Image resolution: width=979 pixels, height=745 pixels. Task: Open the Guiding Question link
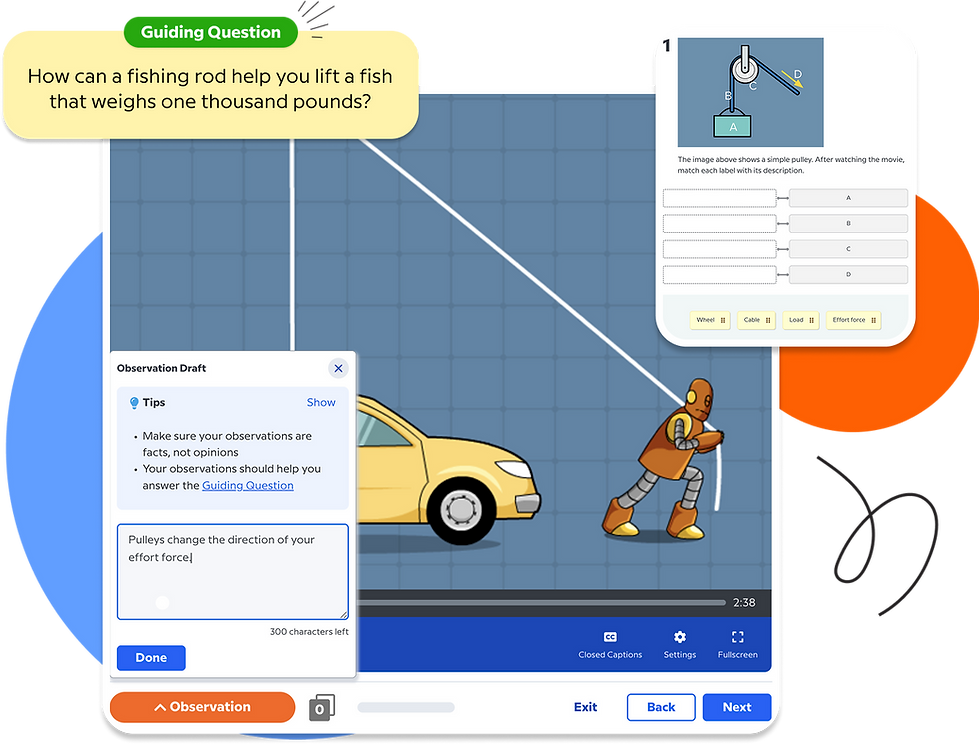(248, 485)
